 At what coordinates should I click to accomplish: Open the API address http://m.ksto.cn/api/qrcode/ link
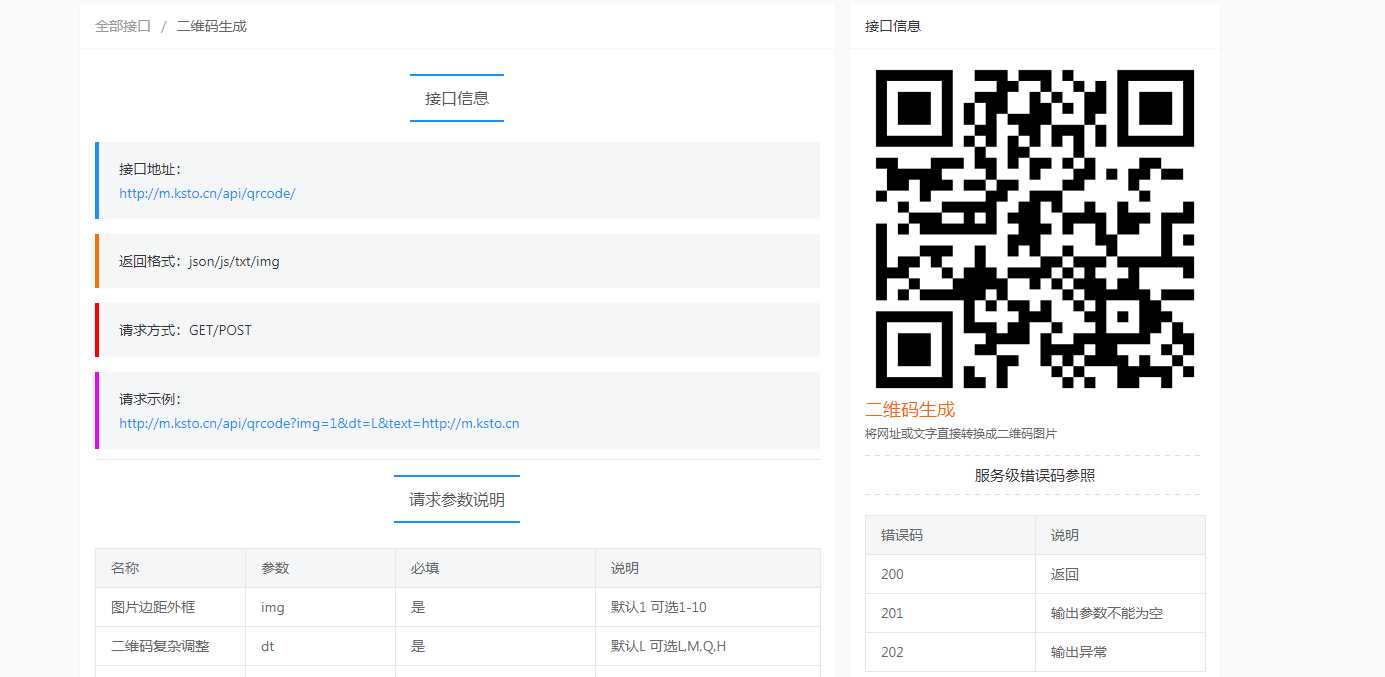(x=206, y=195)
